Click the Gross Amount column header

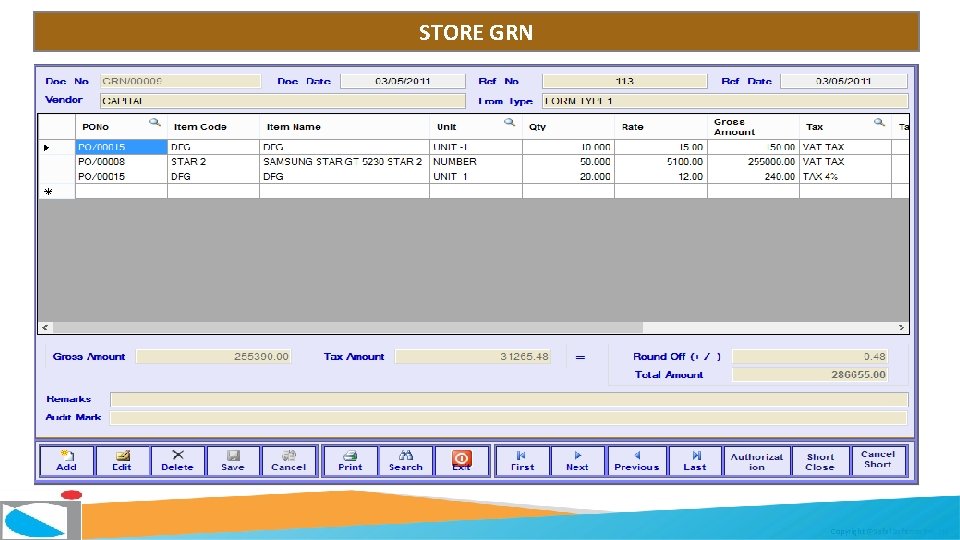(753, 127)
